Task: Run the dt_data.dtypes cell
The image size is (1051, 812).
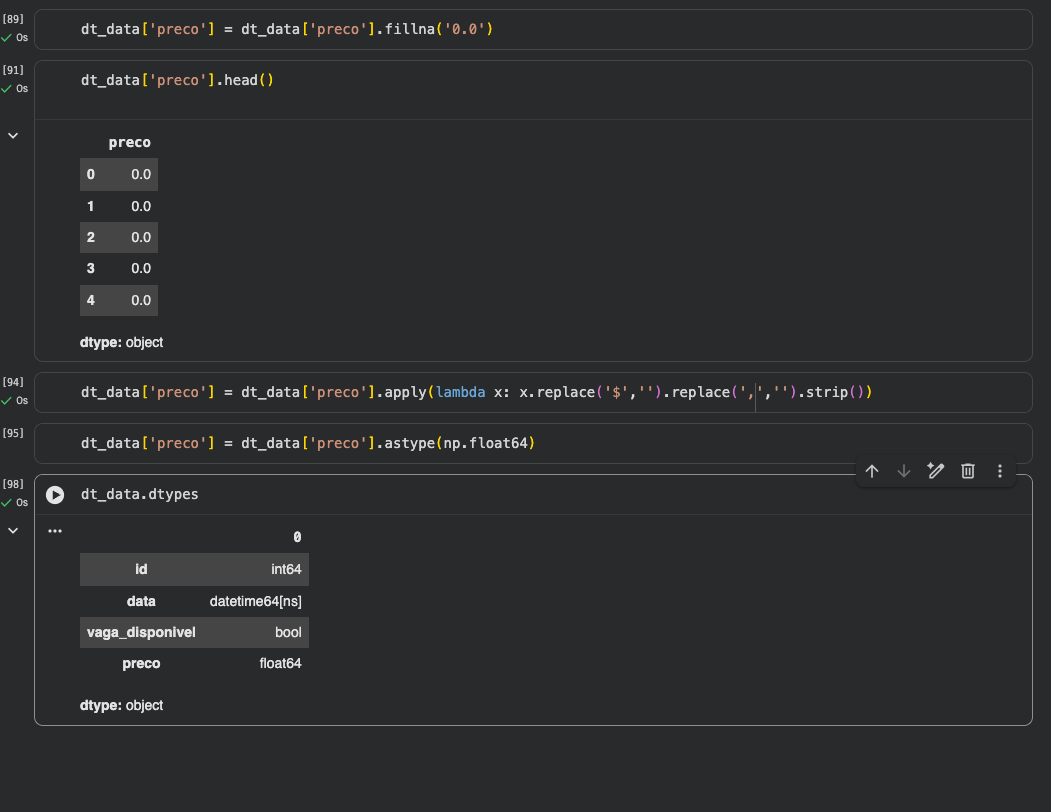Action: (x=55, y=495)
